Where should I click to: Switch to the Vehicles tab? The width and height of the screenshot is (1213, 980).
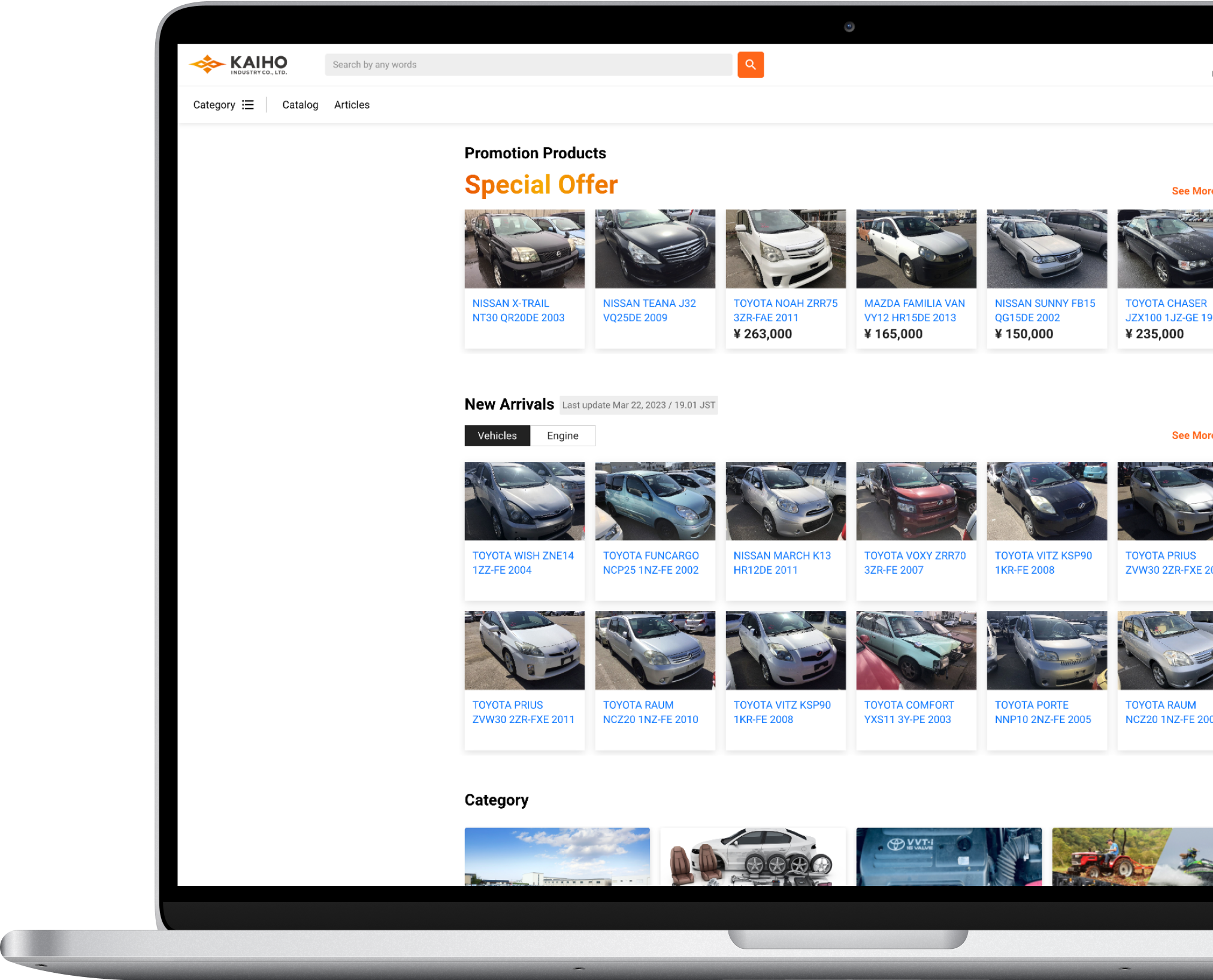point(497,435)
